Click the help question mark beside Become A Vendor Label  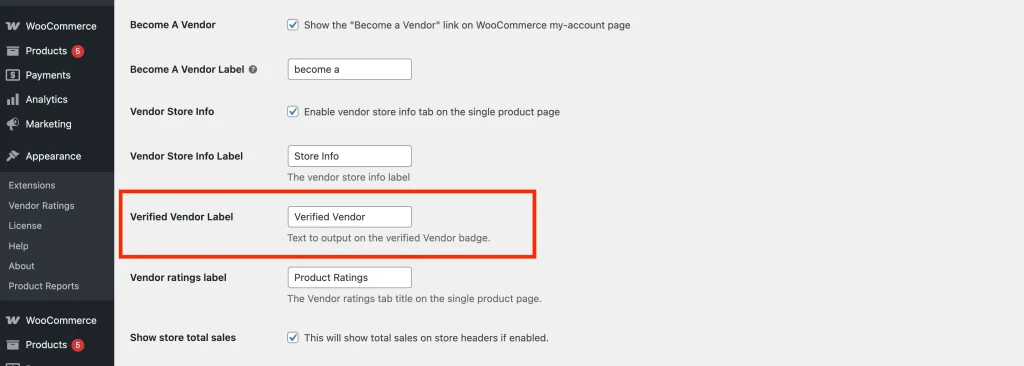(x=253, y=69)
